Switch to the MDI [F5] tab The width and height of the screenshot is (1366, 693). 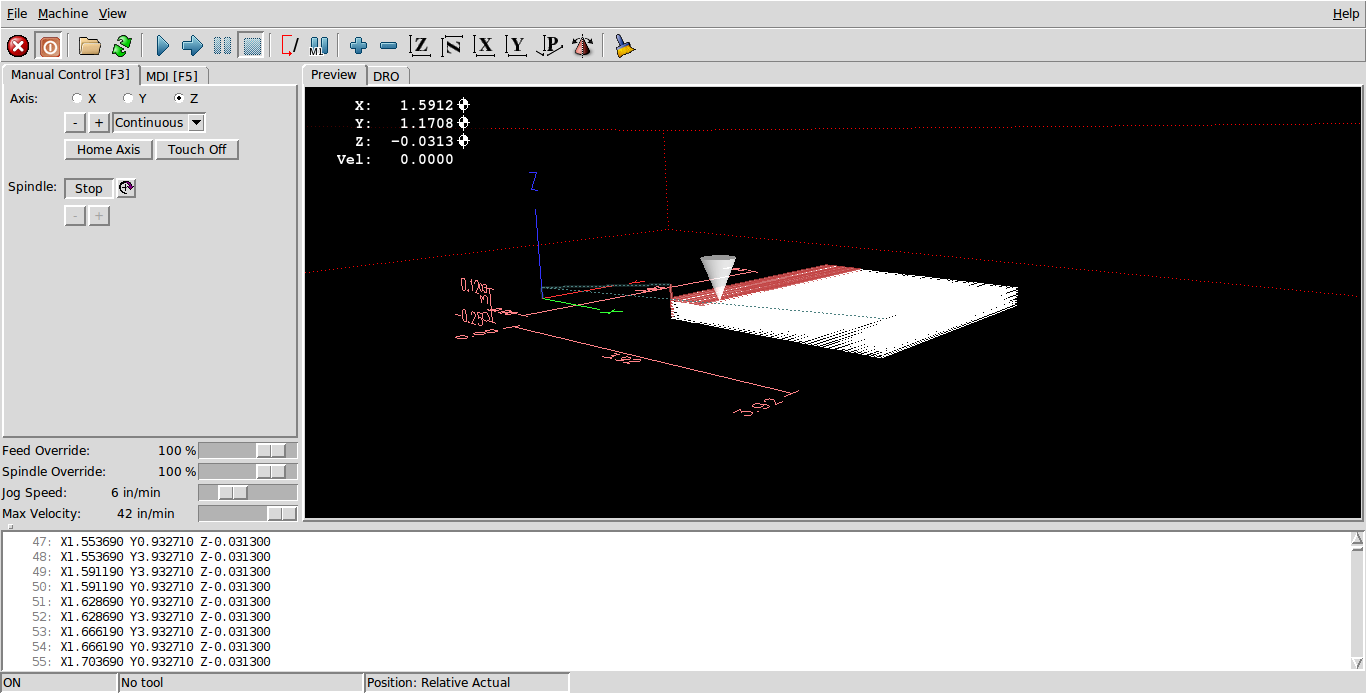(x=171, y=76)
